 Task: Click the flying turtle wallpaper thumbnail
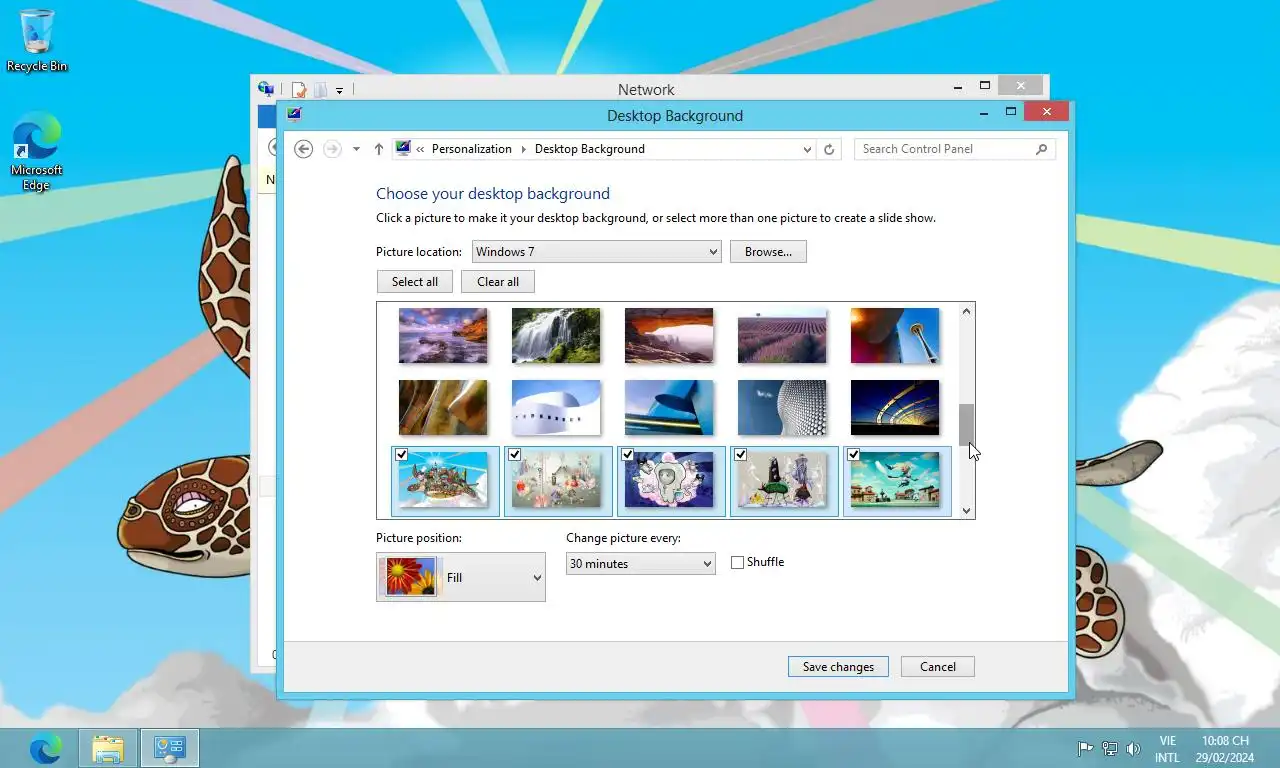pyautogui.click(x=443, y=480)
